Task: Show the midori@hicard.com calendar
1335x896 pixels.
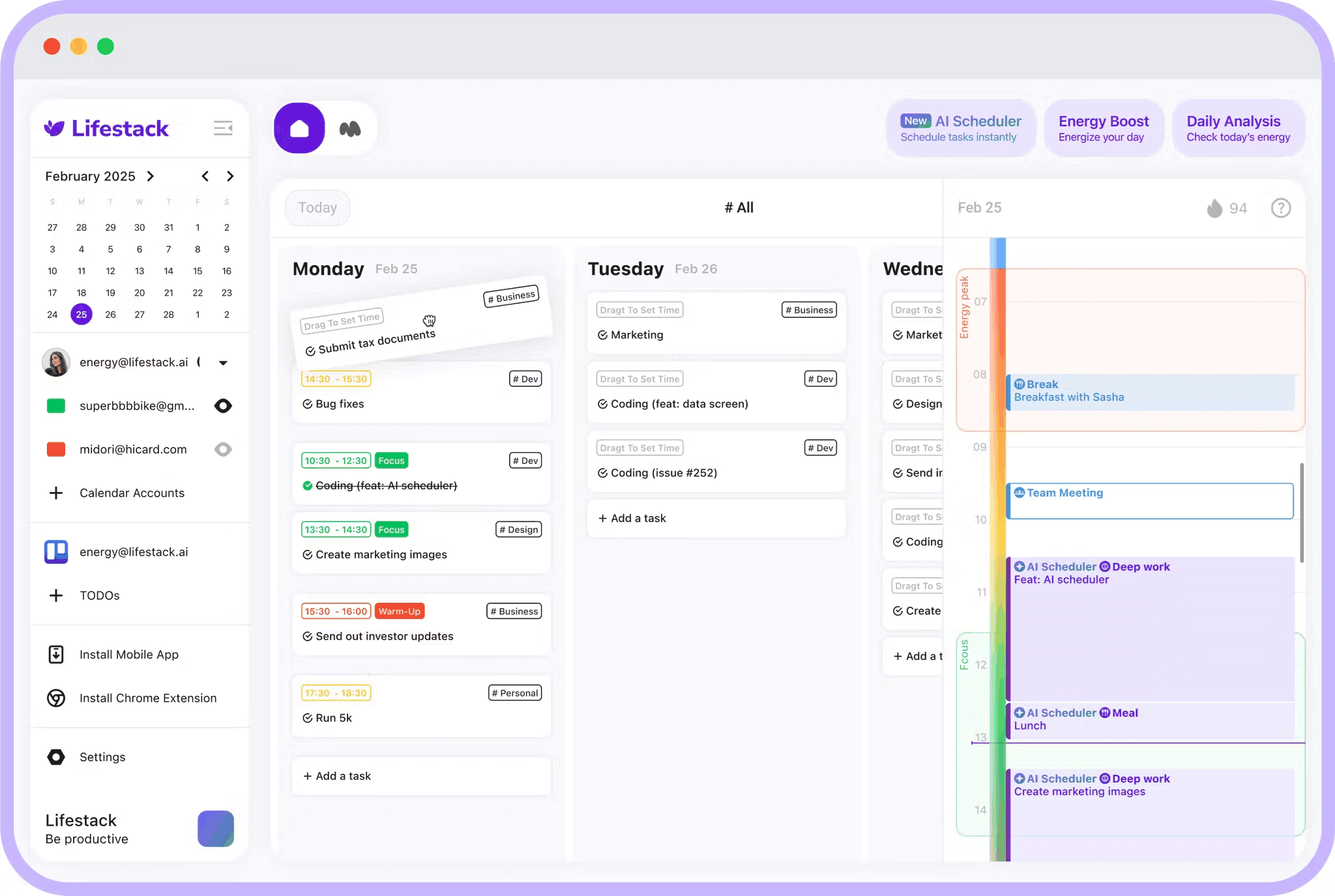Action: click(x=223, y=449)
